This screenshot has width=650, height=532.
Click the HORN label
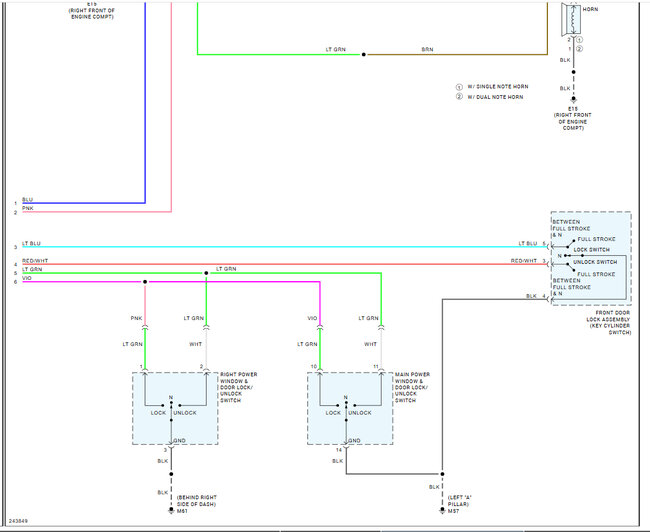tap(590, 9)
